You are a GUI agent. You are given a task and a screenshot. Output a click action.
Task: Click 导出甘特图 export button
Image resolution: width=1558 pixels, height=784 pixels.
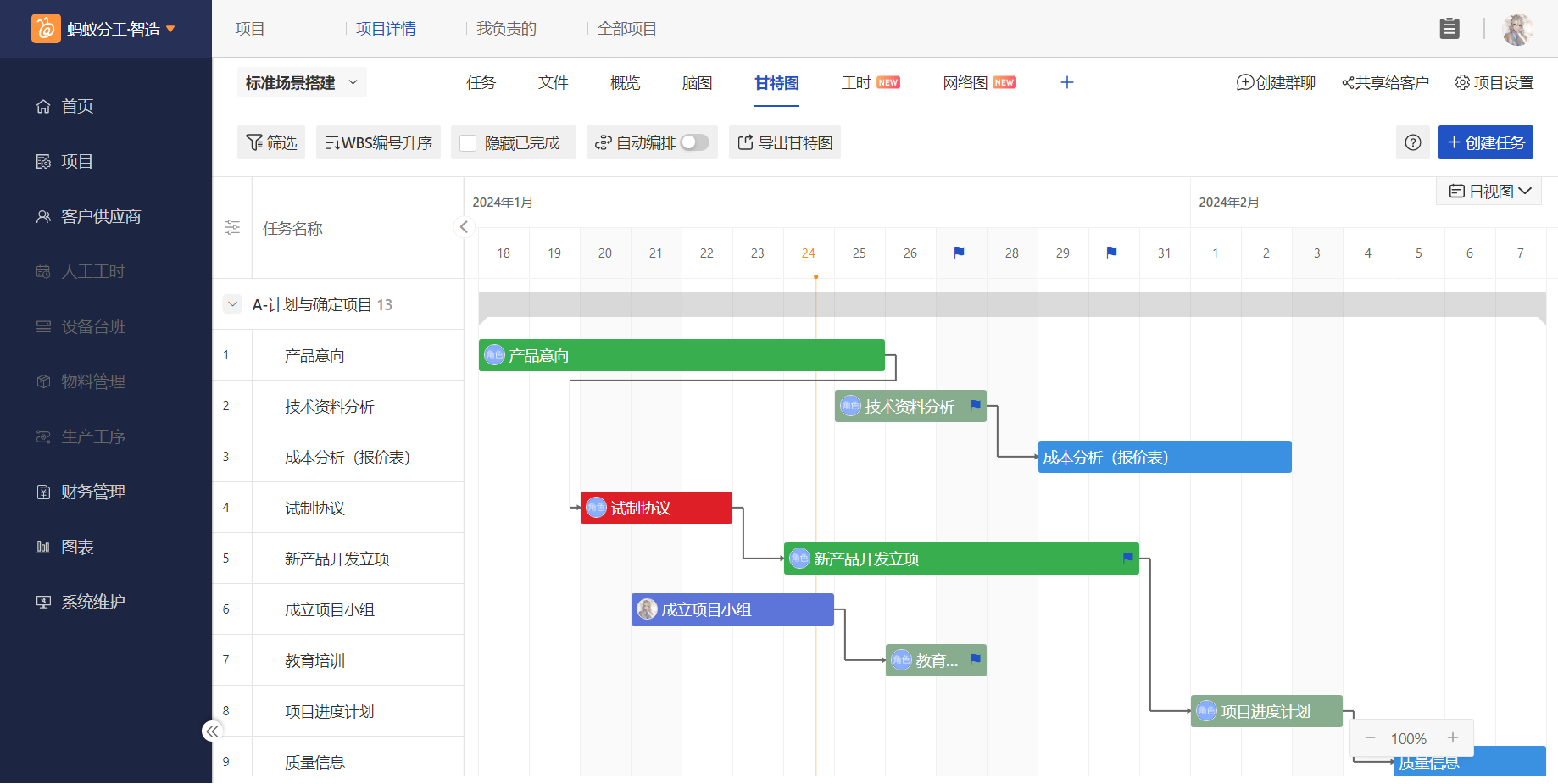click(785, 142)
